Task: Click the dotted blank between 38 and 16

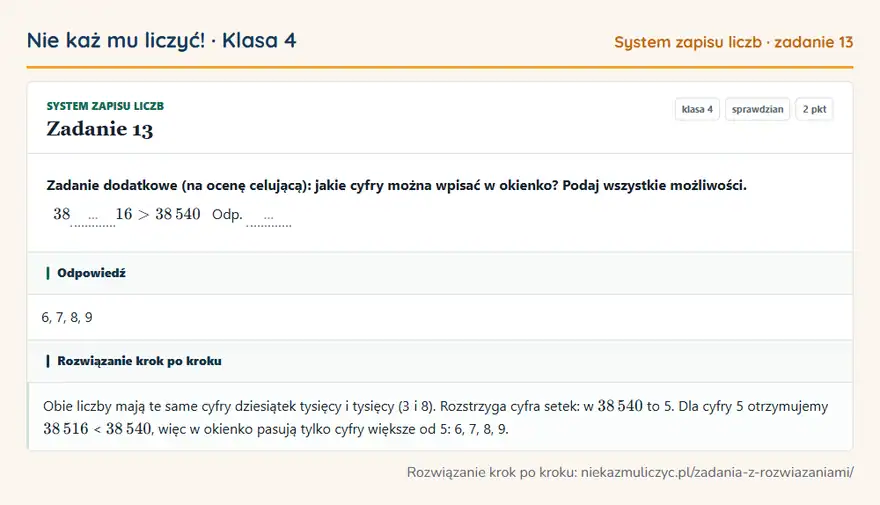Action: click(93, 217)
